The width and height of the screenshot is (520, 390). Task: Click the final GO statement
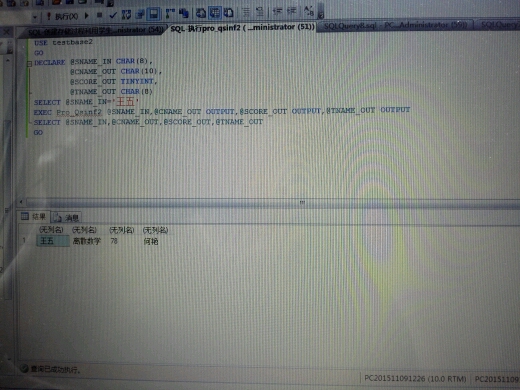[x=38, y=132]
